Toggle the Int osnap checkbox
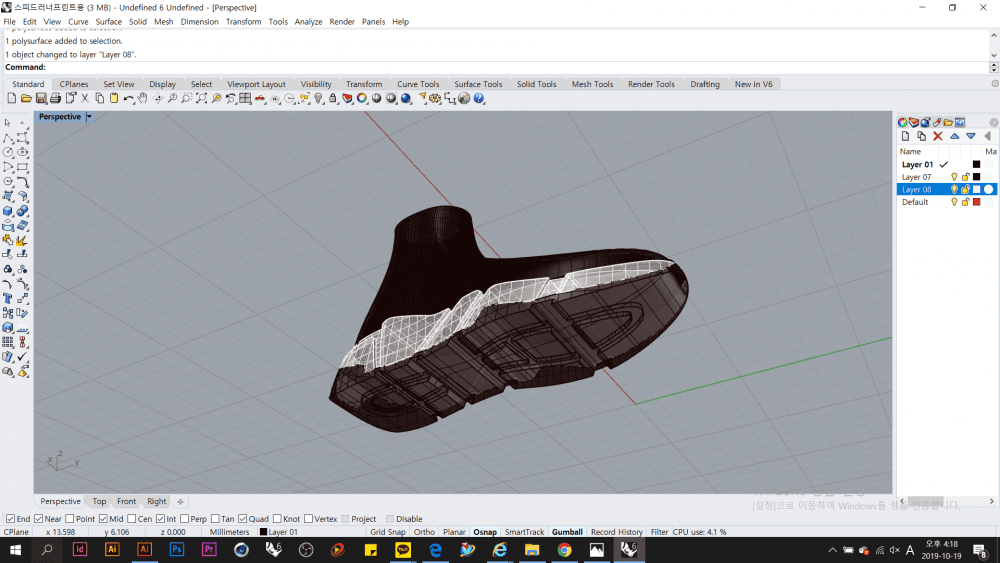The width and height of the screenshot is (1000, 563). pos(160,519)
